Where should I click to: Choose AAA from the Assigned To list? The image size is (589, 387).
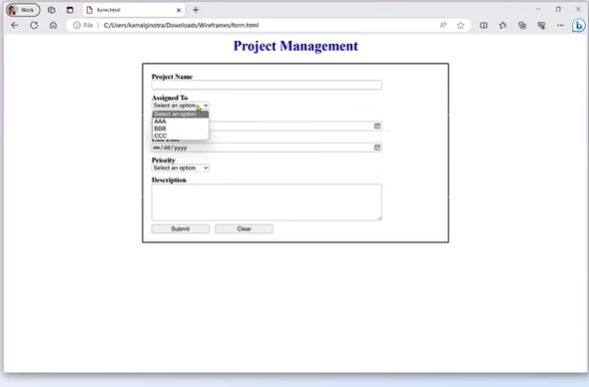coord(180,121)
